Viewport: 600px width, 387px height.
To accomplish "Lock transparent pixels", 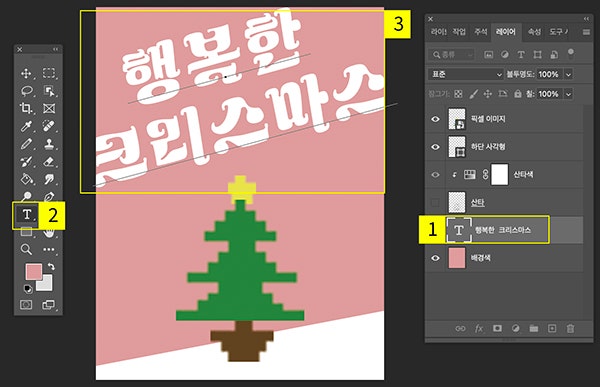I will click(458, 94).
